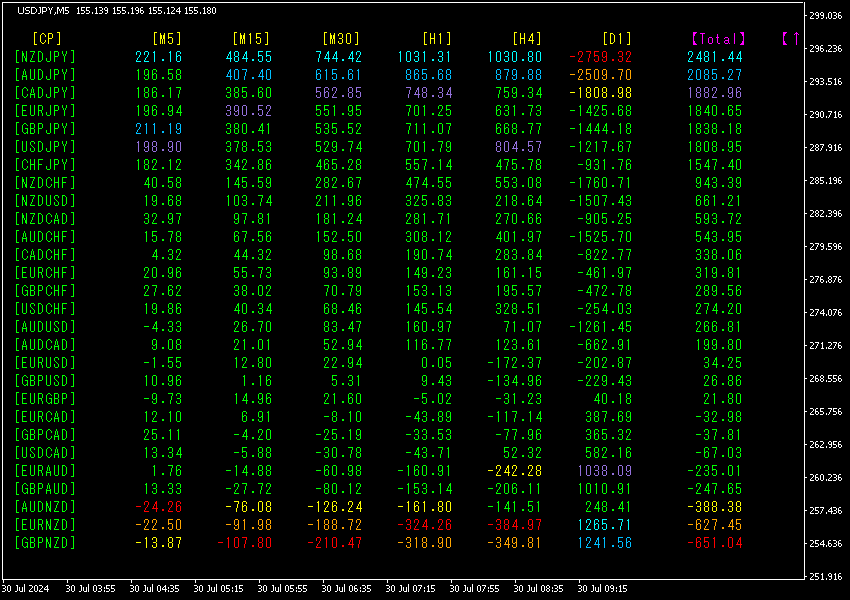850x600 pixels.
Task: Click the USDJPY,M5 chart title text
Action: click(43, 10)
